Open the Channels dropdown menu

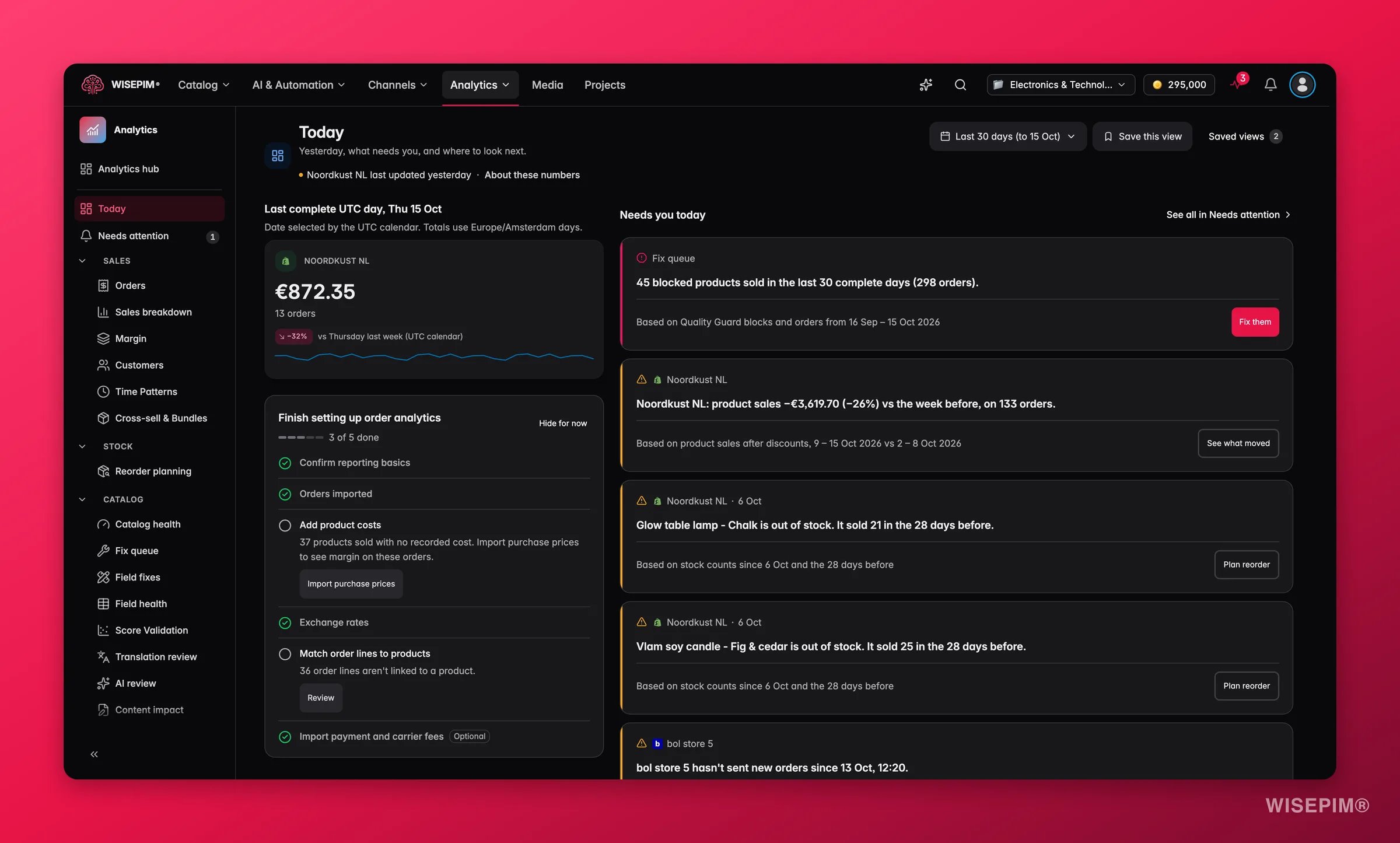(x=397, y=85)
